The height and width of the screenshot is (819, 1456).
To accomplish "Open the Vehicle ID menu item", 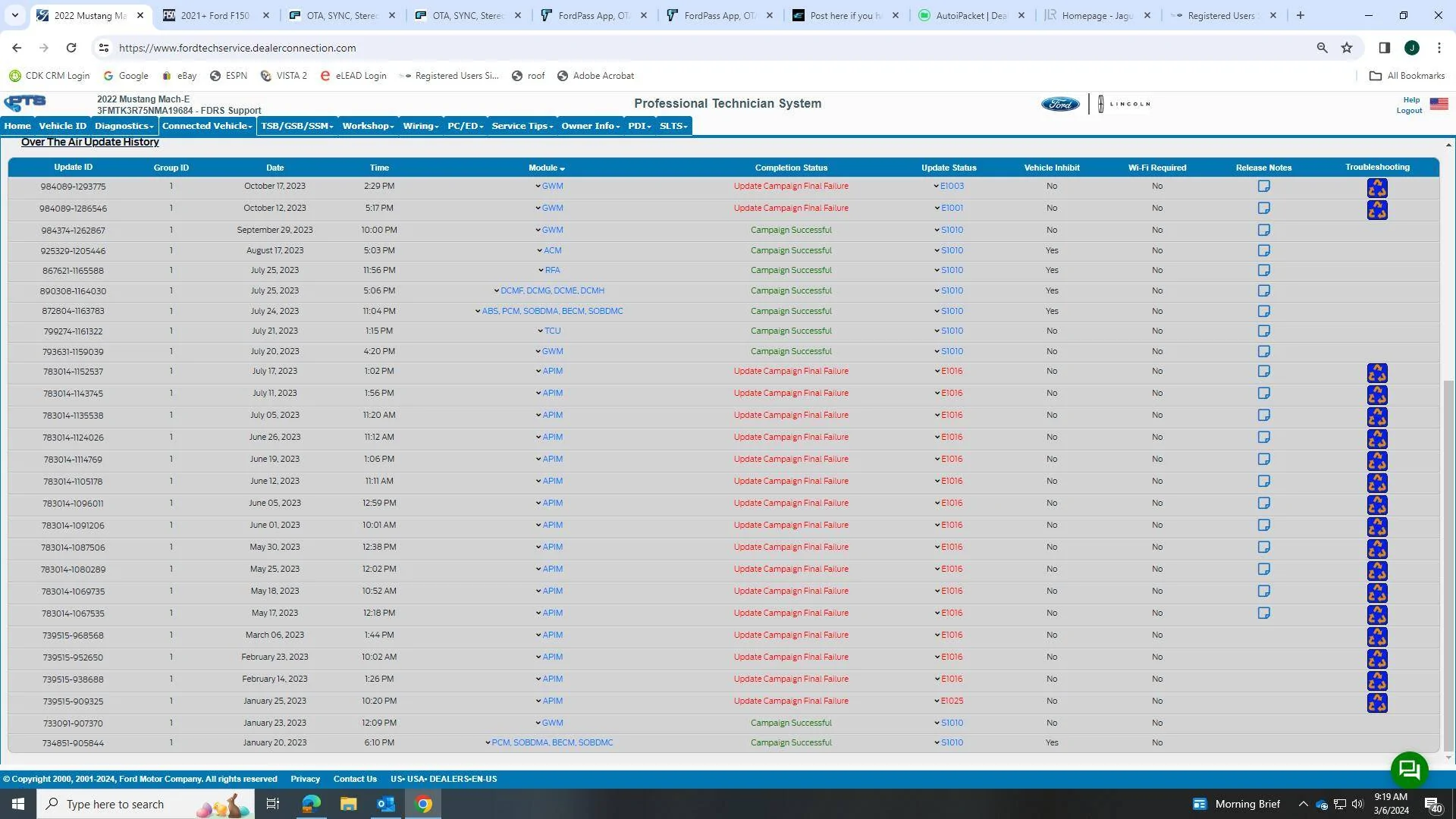I will pos(62,126).
